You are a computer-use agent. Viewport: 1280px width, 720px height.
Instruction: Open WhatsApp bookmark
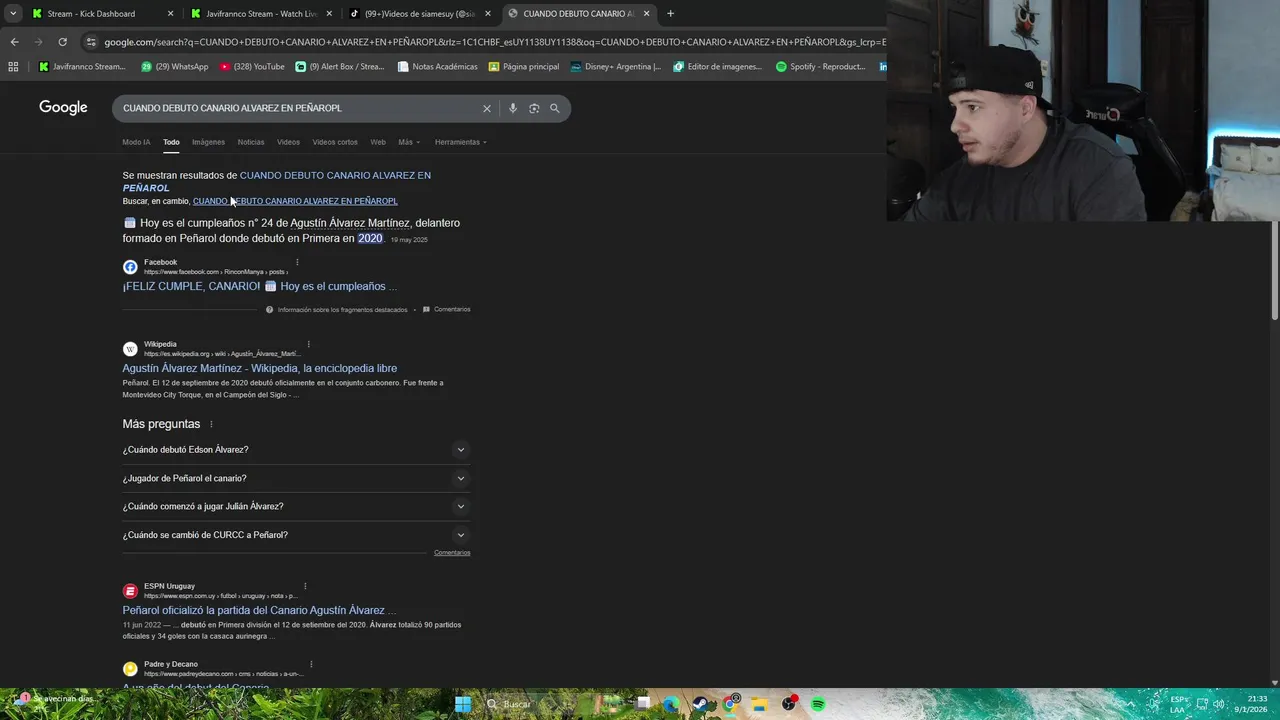pos(175,67)
